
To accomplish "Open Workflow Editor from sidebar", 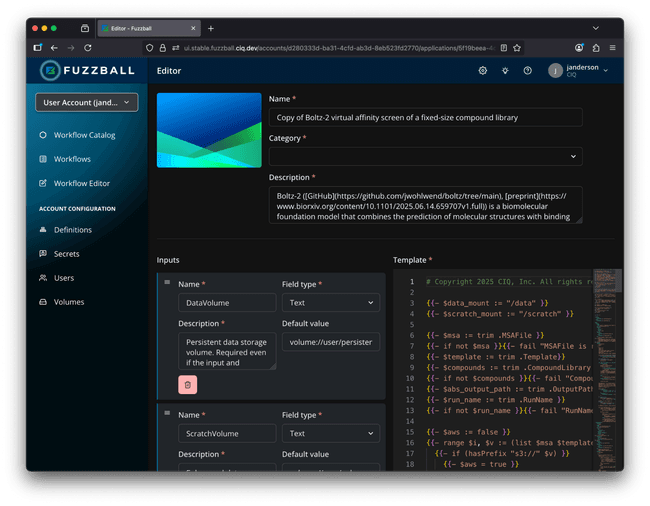I will (82, 183).
